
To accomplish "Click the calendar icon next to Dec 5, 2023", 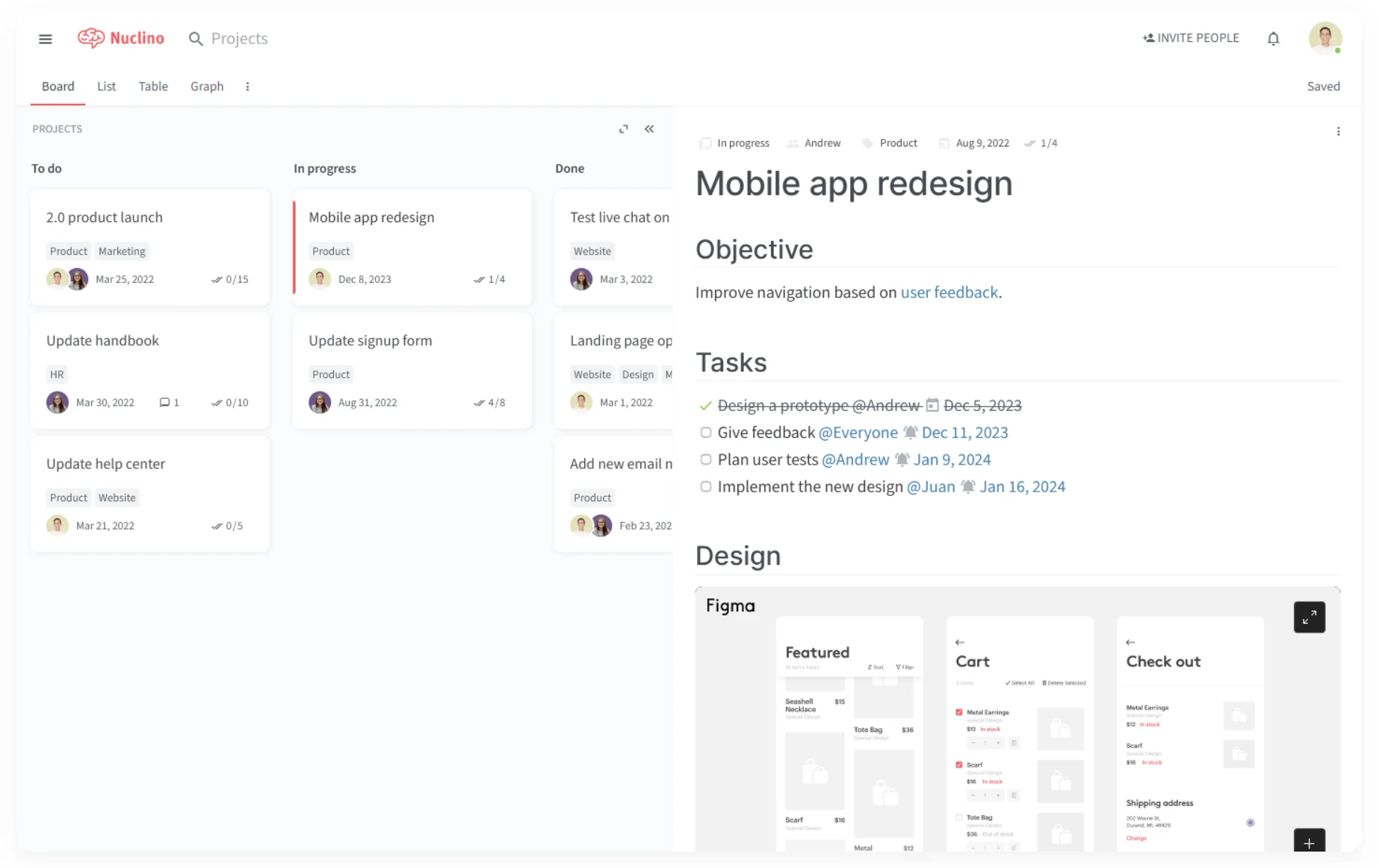I will pos(932,406).
